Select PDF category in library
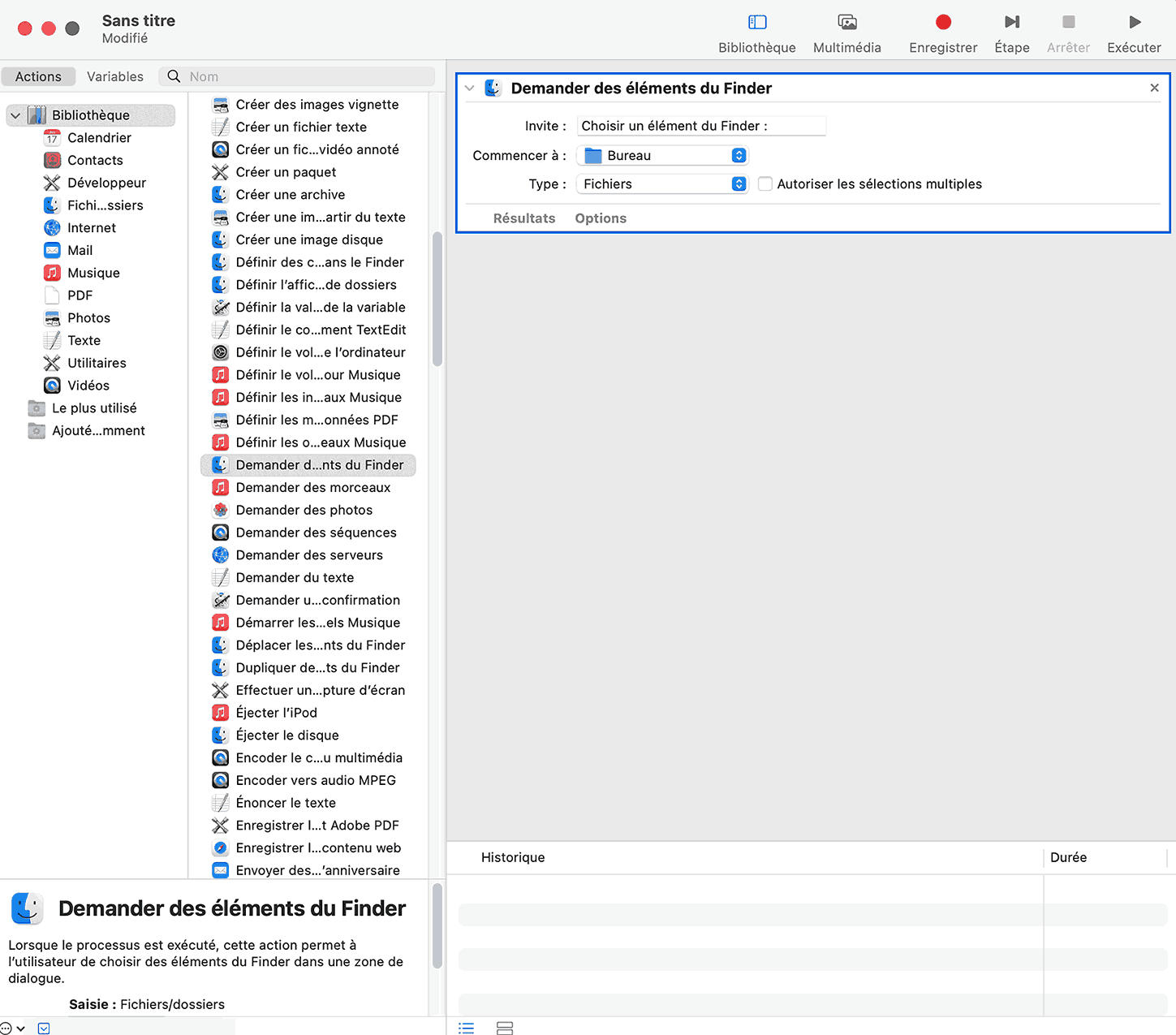1176x1035 pixels. (80, 295)
